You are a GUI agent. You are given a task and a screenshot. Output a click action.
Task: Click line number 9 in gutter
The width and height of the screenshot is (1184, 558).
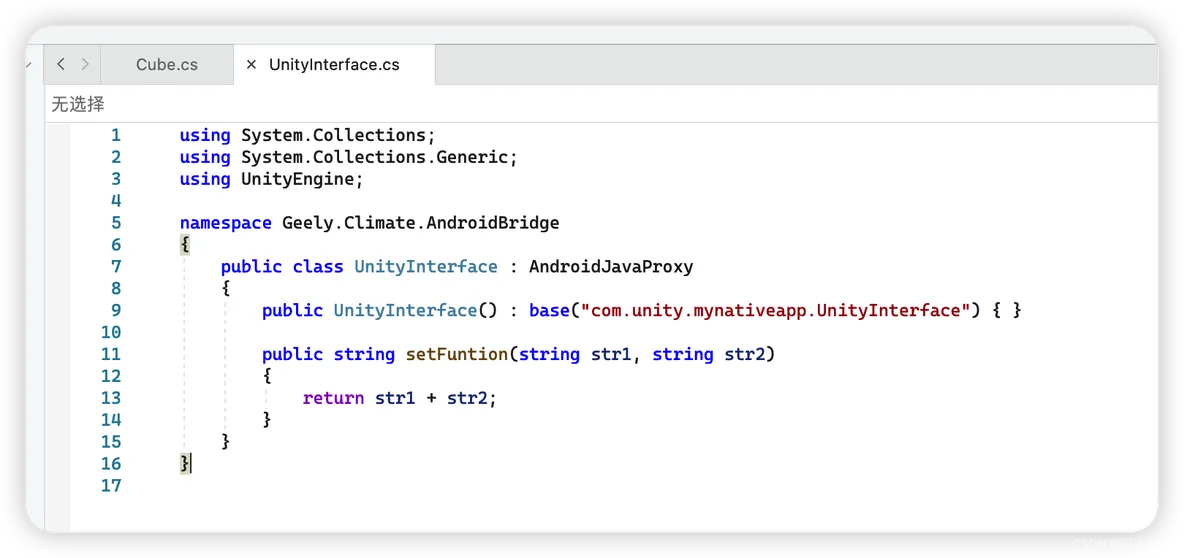pyautogui.click(x=115, y=310)
